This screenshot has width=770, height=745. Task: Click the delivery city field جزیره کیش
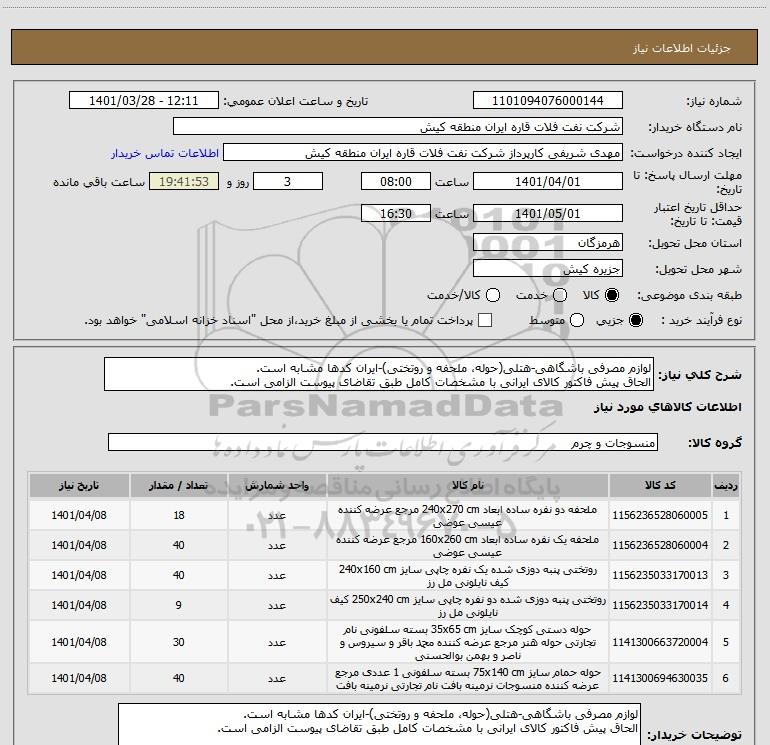(x=548, y=269)
